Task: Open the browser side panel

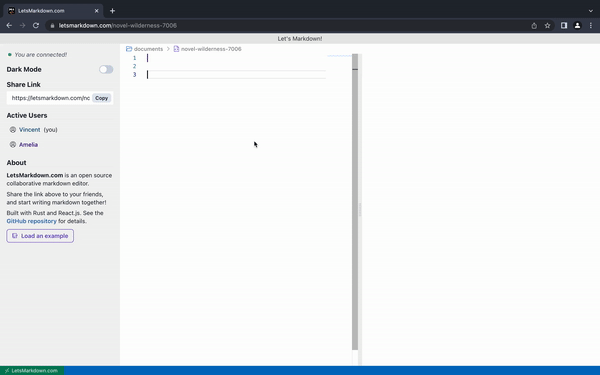Action: pos(564,26)
